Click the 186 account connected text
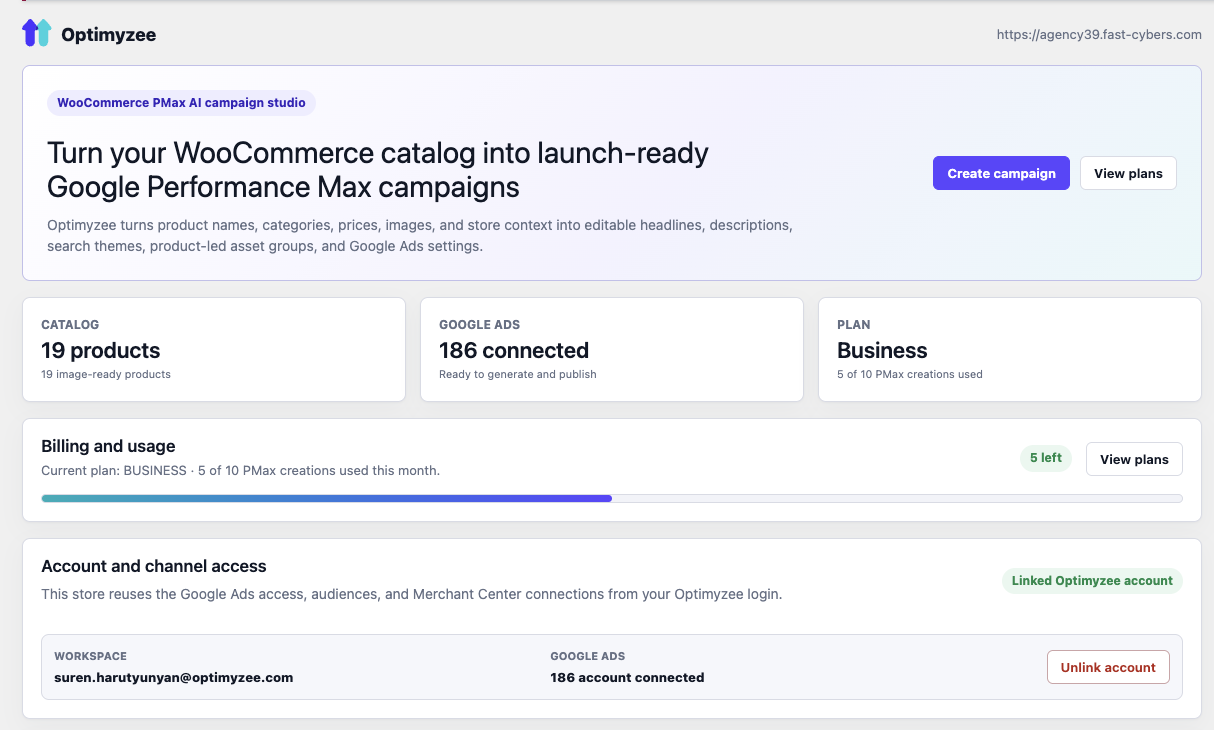This screenshot has width=1214, height=730. pyautogui.click(x=627, y=677)
